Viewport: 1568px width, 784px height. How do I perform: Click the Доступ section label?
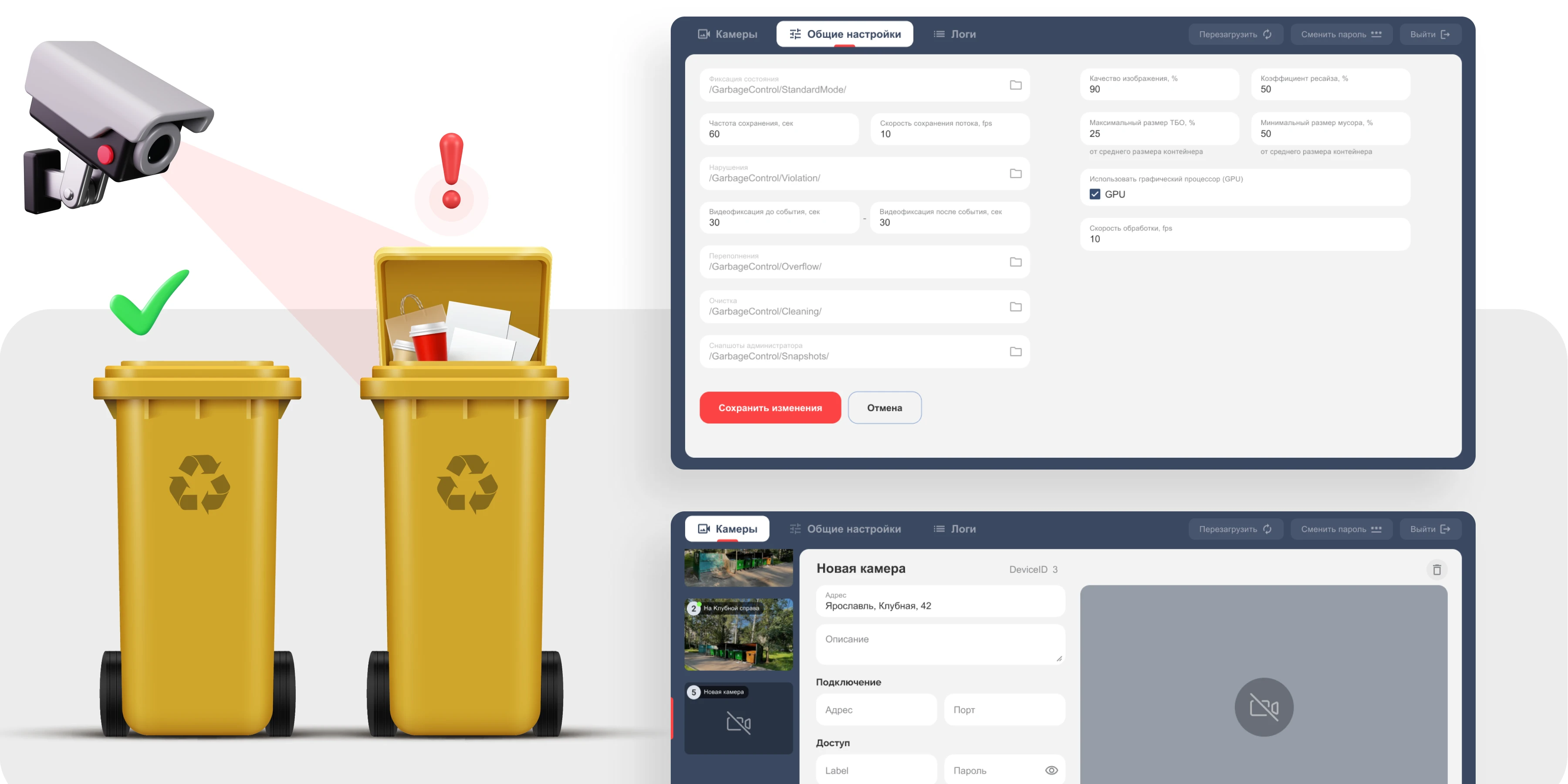tap(833, 743)
